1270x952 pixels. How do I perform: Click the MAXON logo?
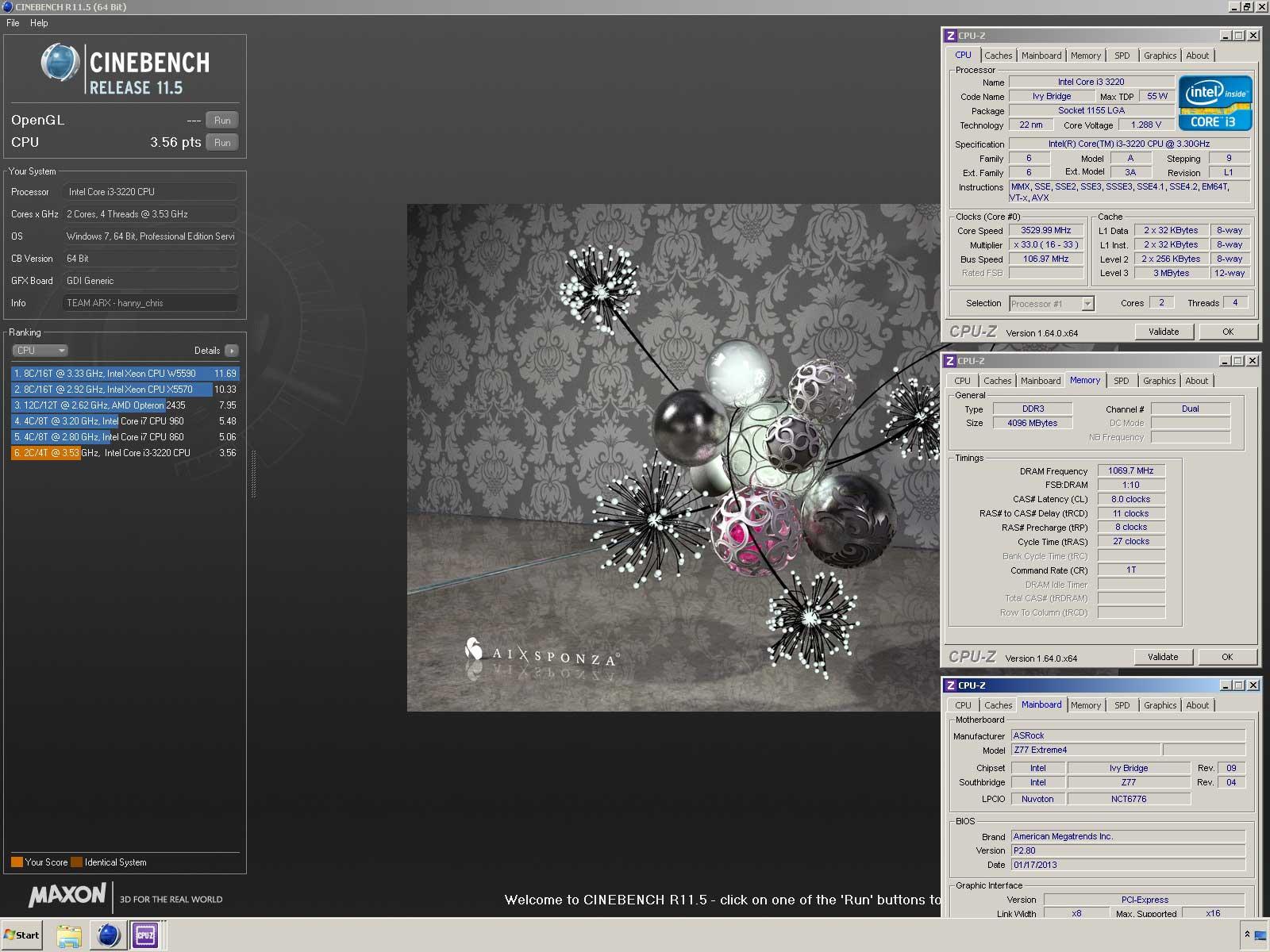pos(67,895)
